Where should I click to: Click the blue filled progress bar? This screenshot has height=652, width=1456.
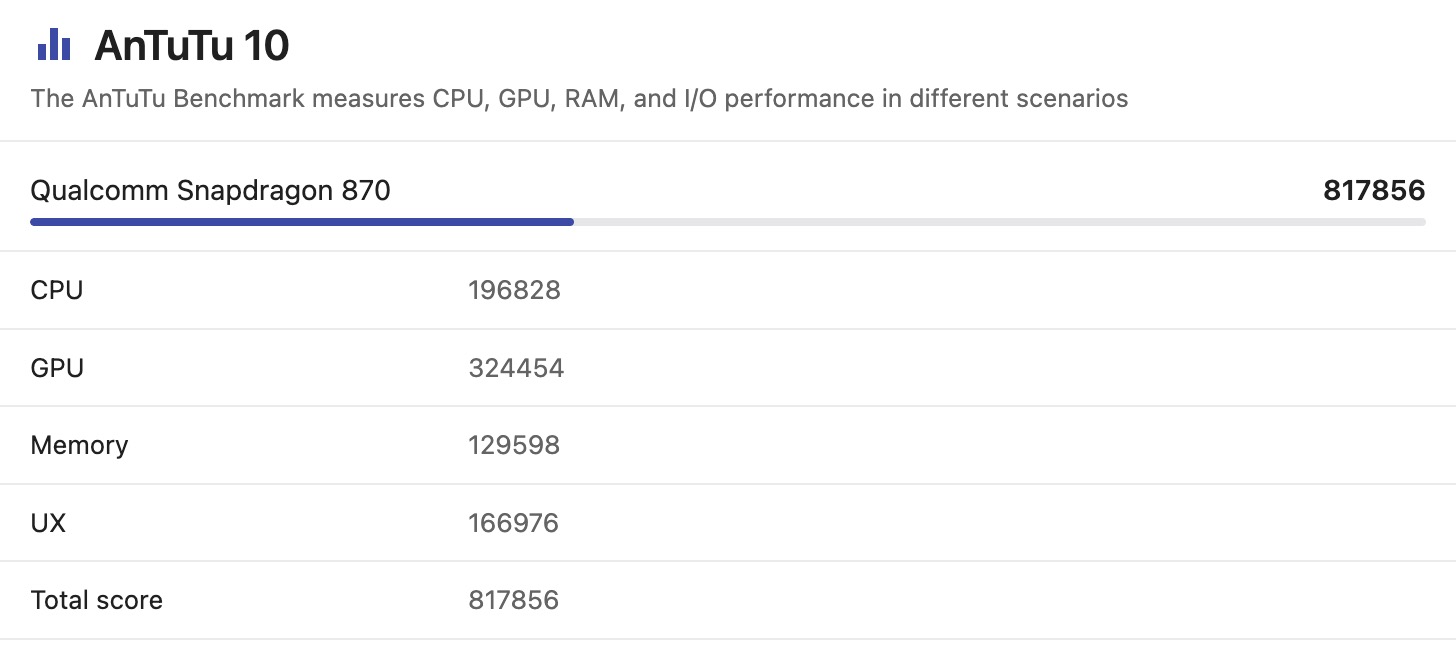point(302,222)
